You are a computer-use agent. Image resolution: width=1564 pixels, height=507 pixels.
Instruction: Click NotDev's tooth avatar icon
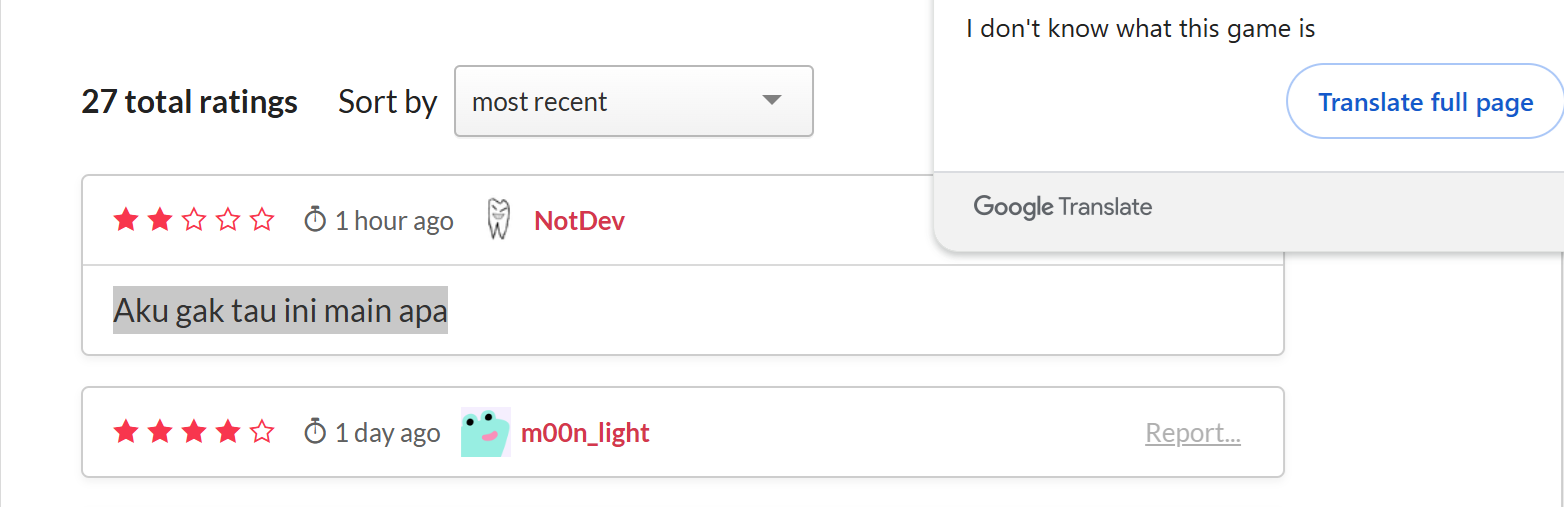pyautogui.click(x=498, y=219)
